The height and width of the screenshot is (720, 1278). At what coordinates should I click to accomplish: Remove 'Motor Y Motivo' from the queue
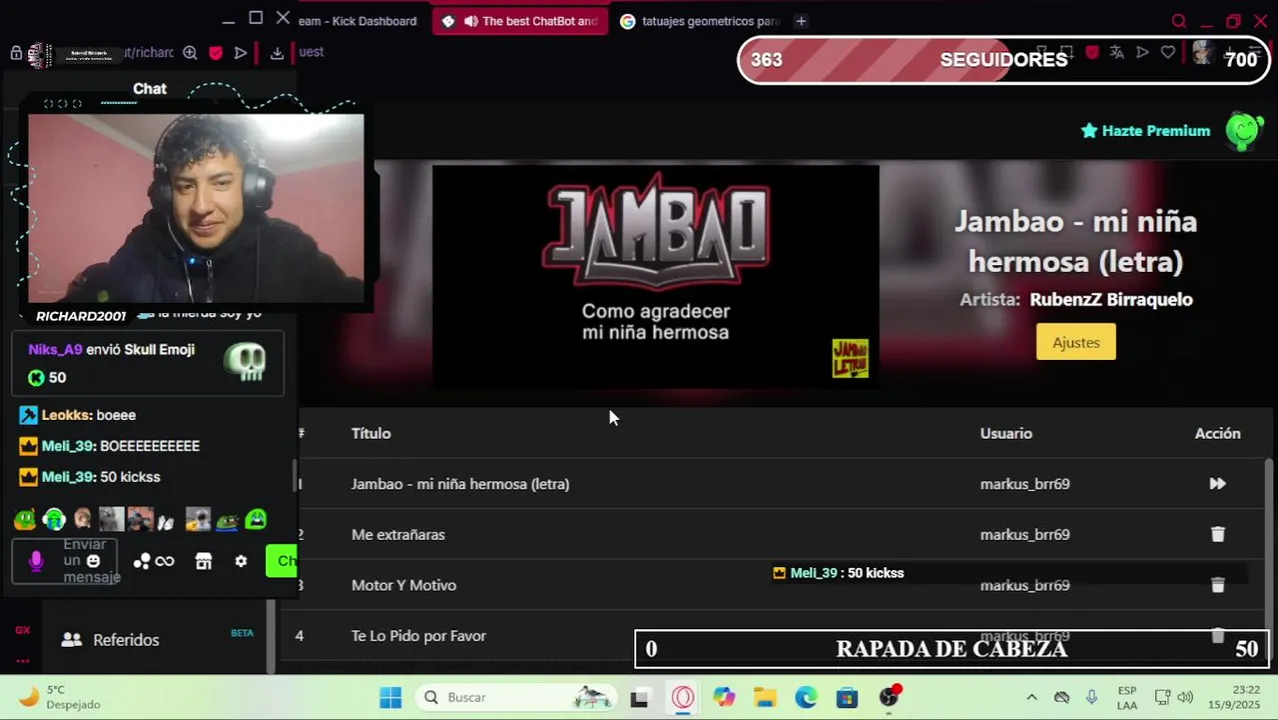pos(1217,585)
